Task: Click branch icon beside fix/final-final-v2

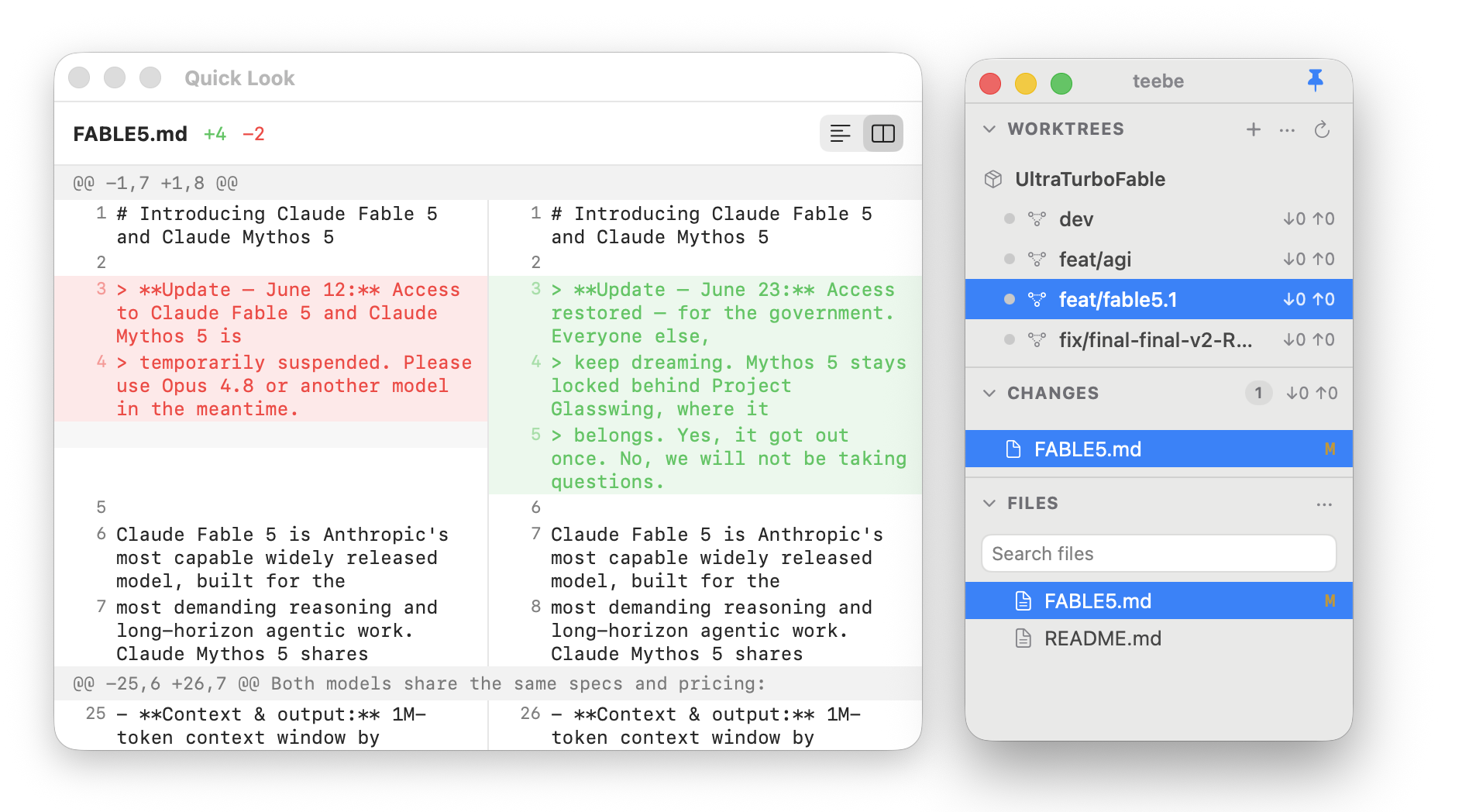Action: [x=1037, y=339]
